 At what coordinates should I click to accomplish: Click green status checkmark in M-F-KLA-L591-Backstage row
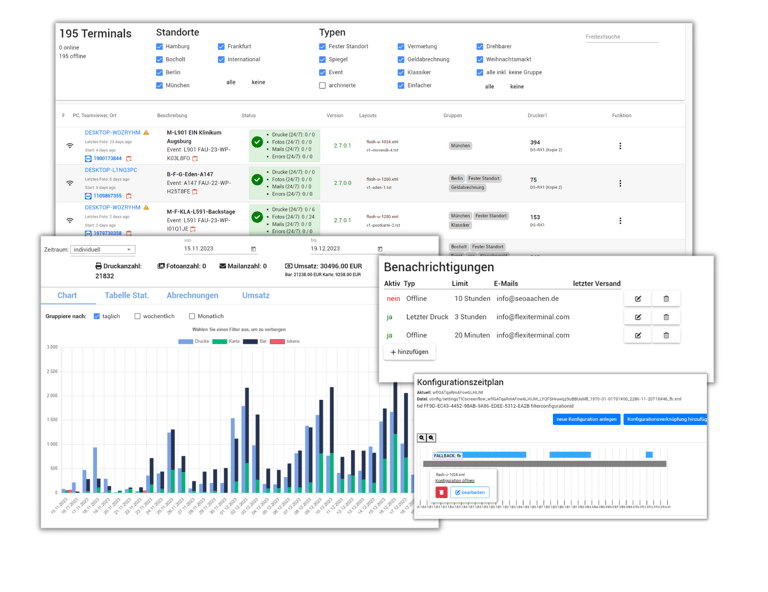point(257,217)
